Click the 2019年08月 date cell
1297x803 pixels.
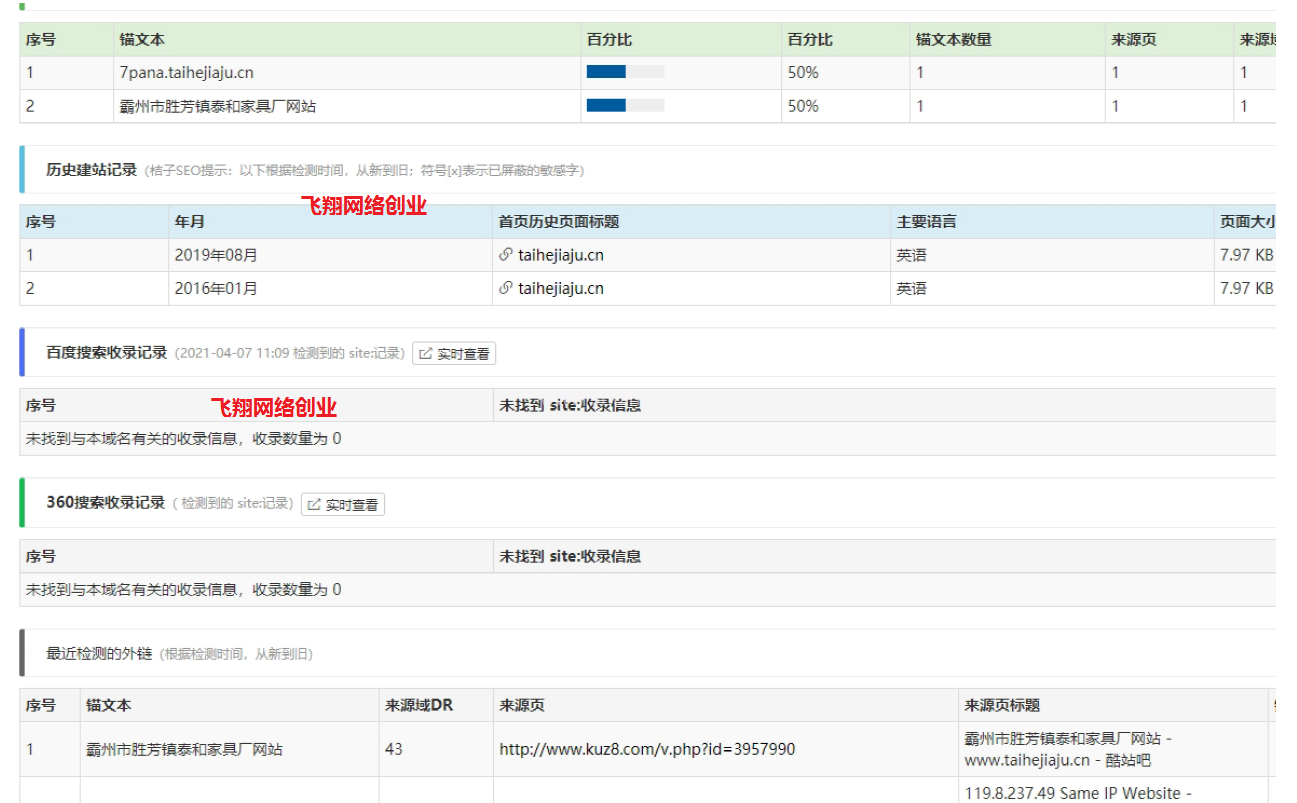click(x=216, y=255)
